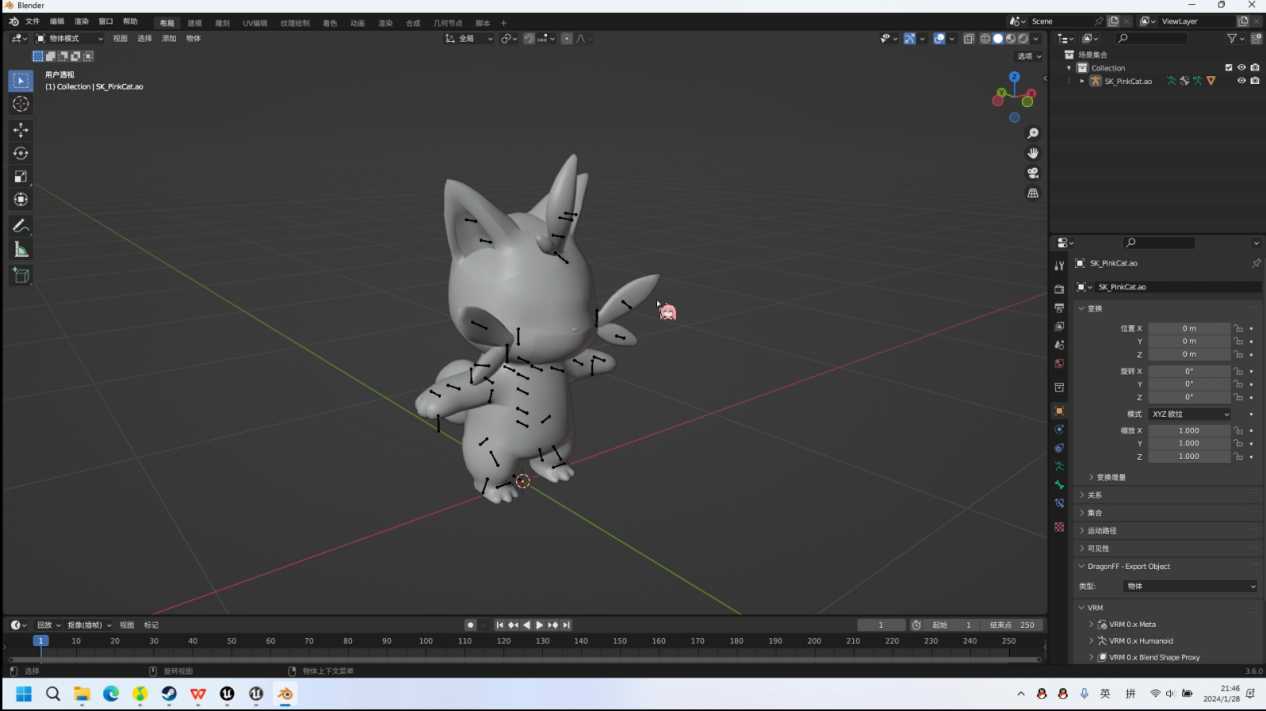Image resolution: width=1266 pixels, height=711 pixels.
Task: Click the viewport zoom magnifier icon
Action: click(x=1033, y=133)
